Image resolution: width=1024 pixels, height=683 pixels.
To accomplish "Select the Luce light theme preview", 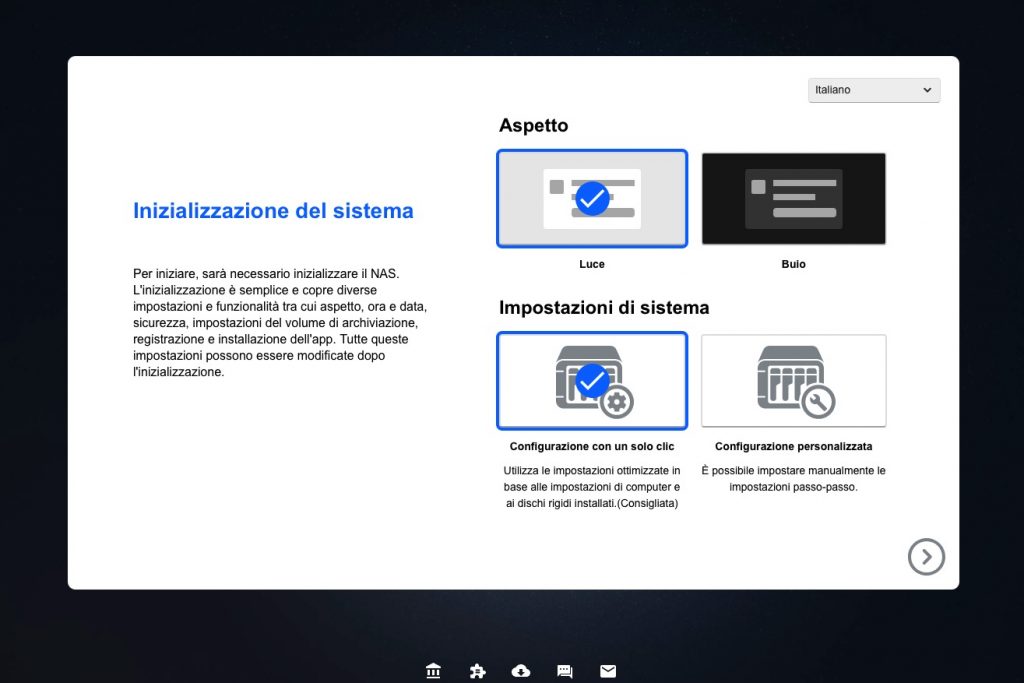I will 592,199.
